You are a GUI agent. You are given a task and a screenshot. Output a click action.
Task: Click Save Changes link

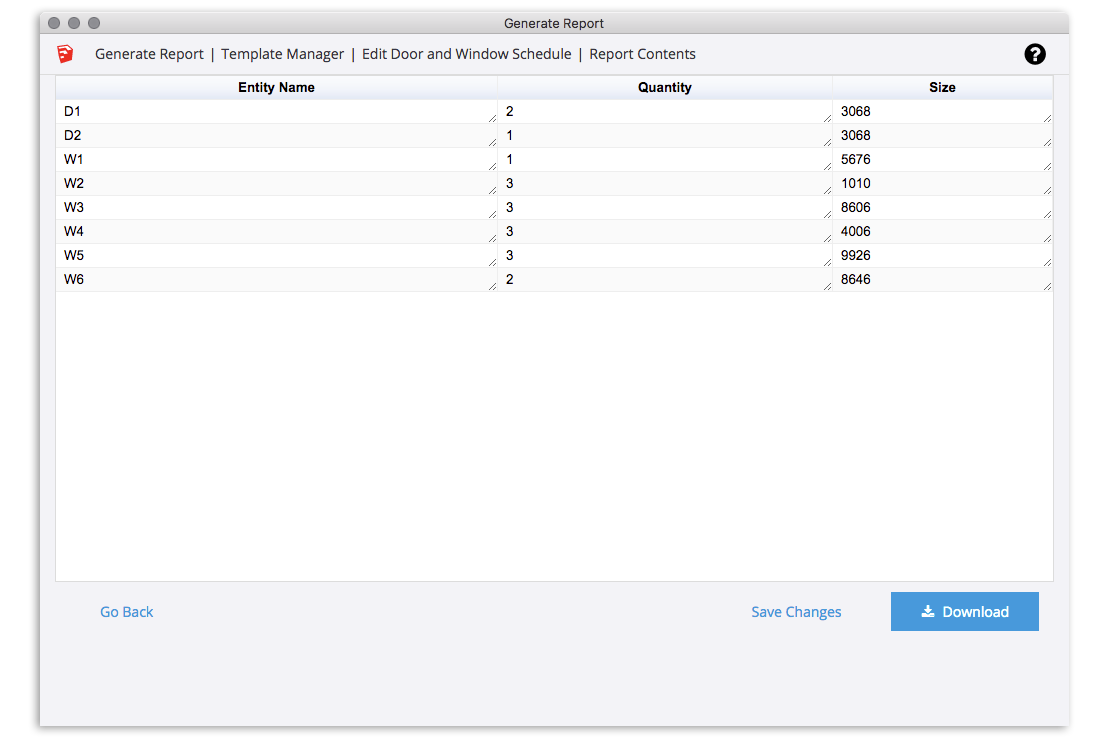[x=796, y=612]
